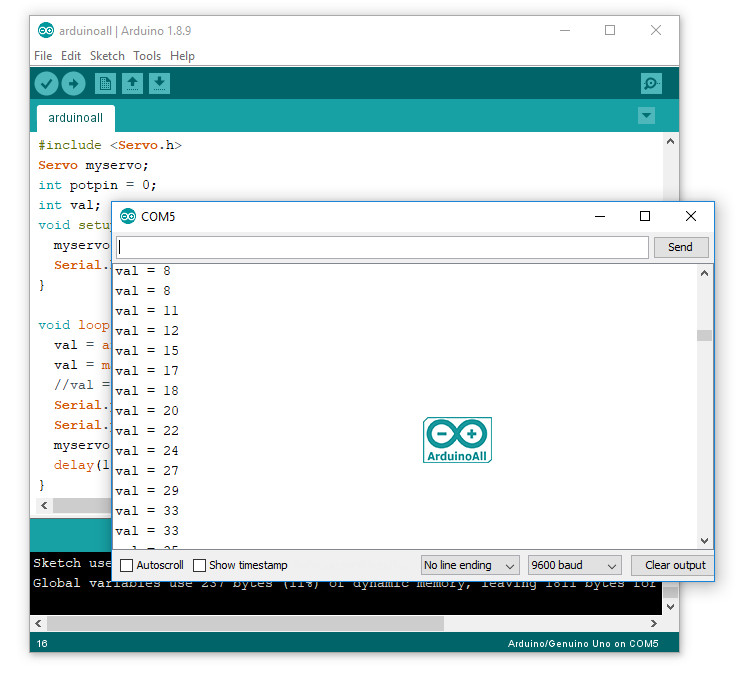
Task: Open the No line ending dropdown
Action: pyautogui.click(x=470, y=565)
